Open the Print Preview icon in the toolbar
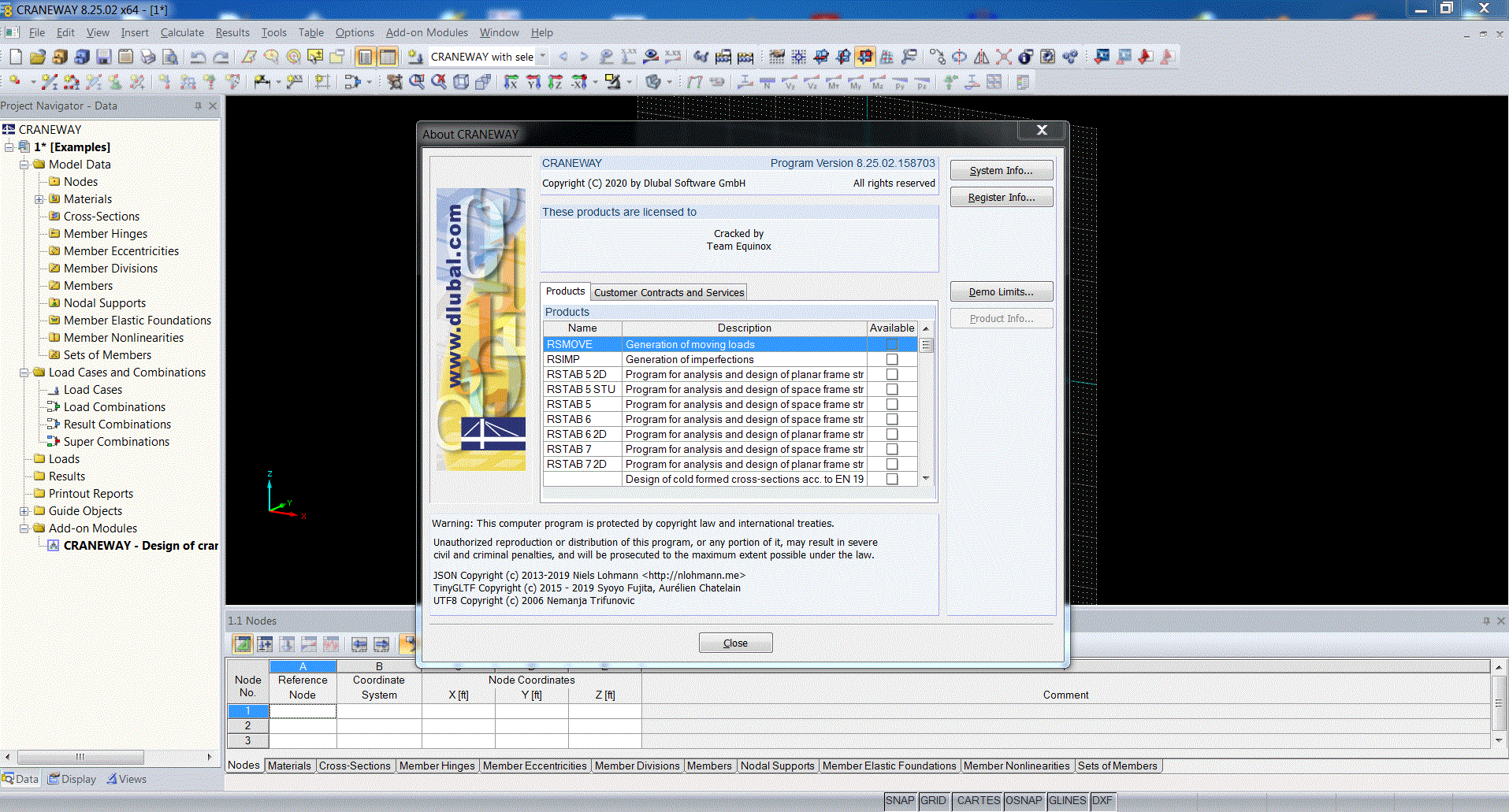The image size is (1509, 812). tap(169, 57)
